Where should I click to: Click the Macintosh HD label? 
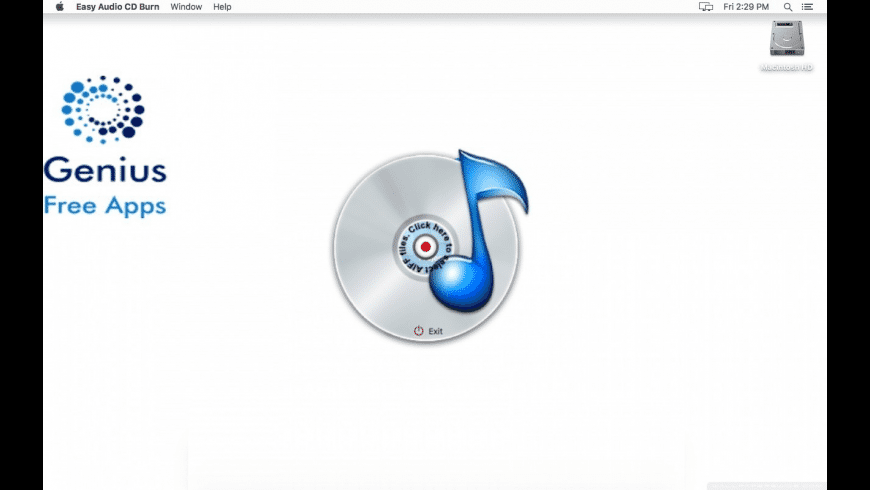pos(787,67)
